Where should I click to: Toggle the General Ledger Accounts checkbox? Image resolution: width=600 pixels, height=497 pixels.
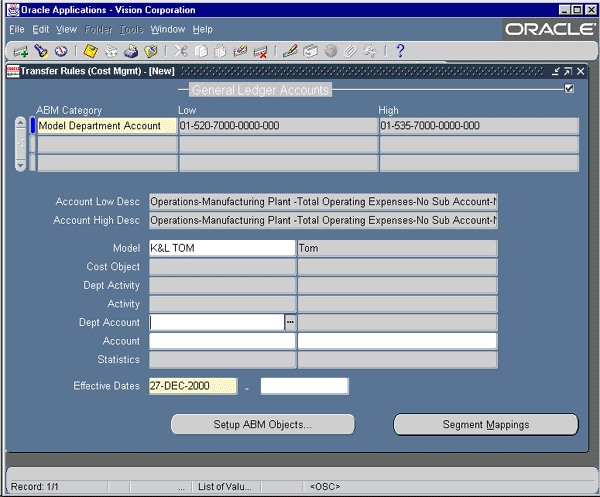[569, 89]
